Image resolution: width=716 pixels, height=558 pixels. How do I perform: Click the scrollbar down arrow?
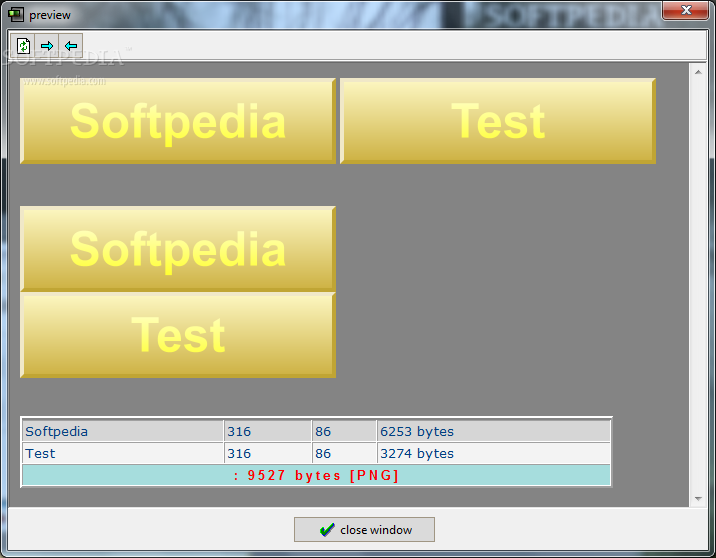coord(698,499)
